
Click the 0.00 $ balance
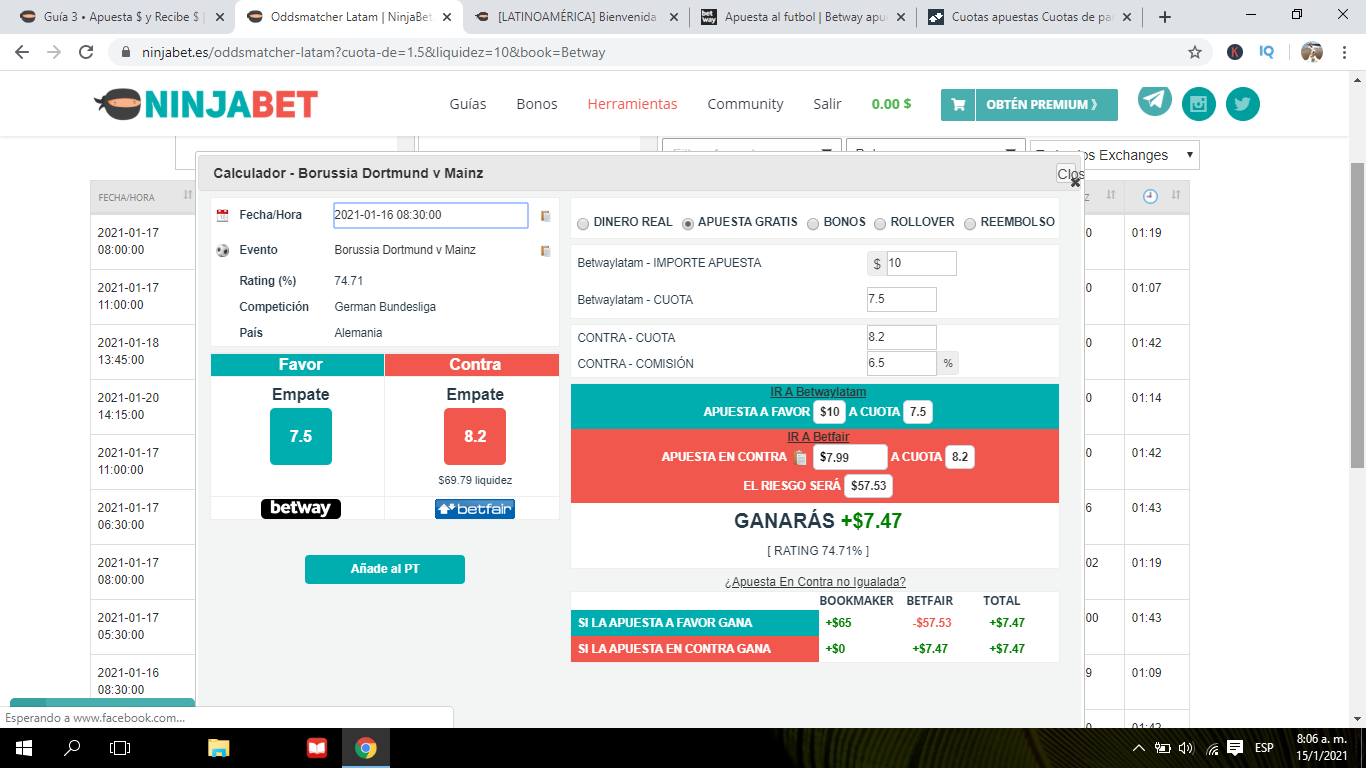pyautogui.click(x=891, y=104)
